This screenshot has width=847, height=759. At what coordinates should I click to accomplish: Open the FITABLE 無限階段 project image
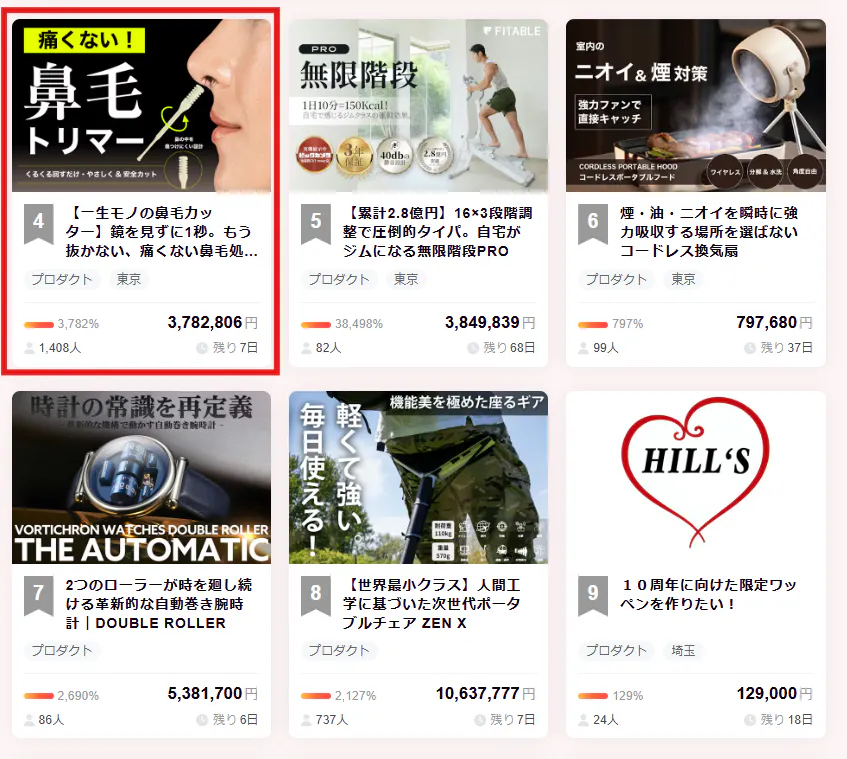point(418,106)
